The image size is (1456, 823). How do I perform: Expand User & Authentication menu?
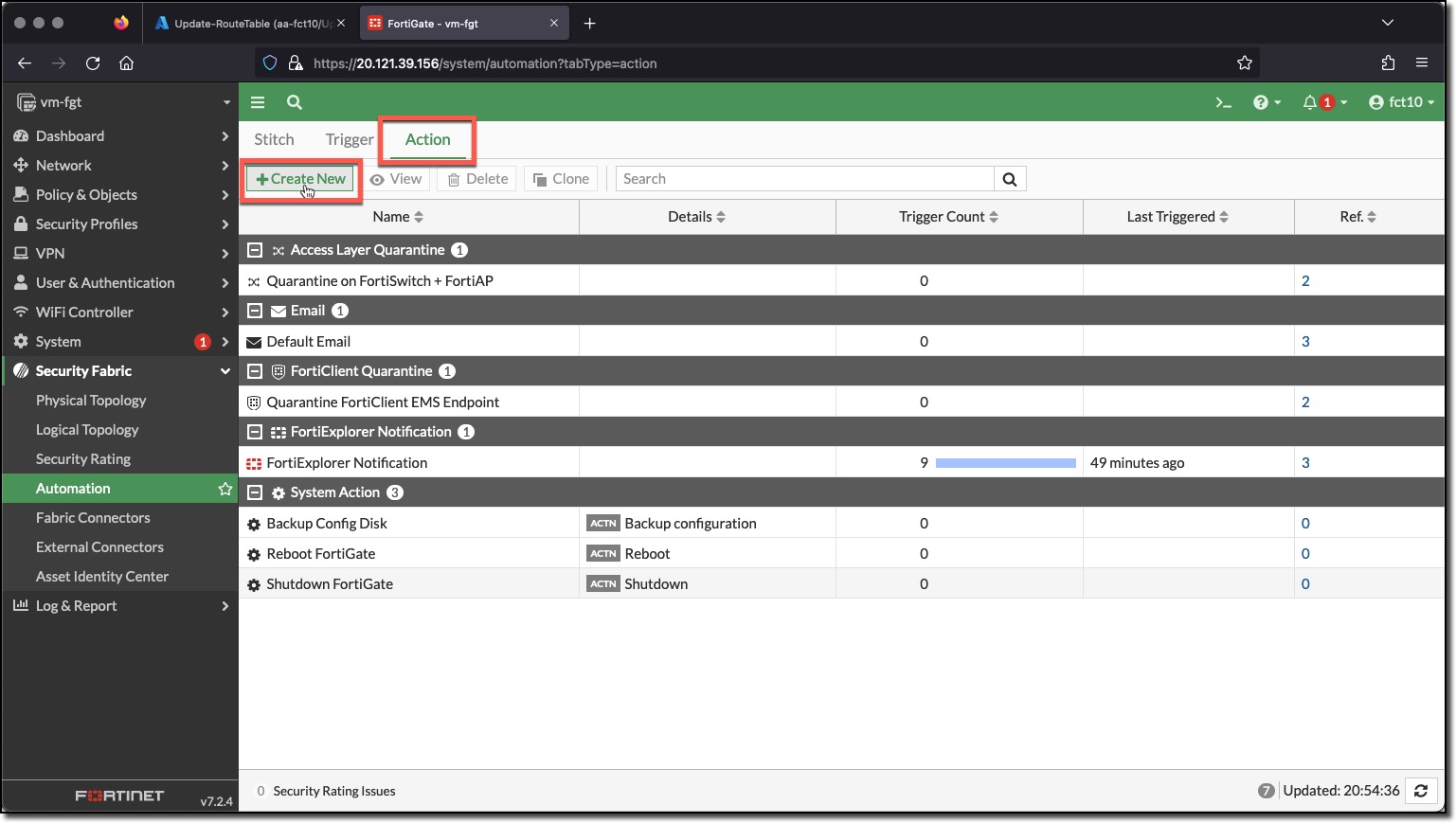click(x=120, y=283)
